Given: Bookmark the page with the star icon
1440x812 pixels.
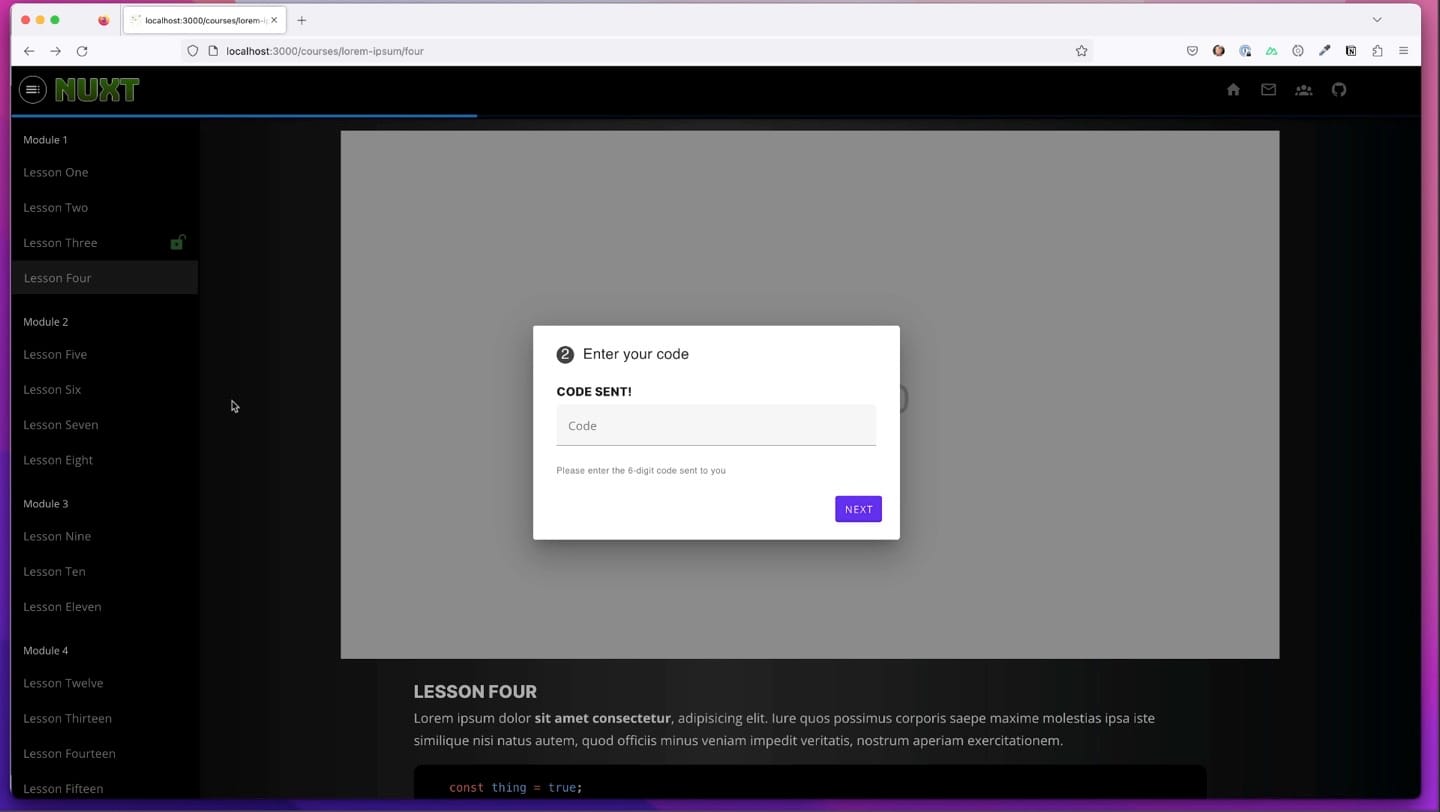Looking at the screenshot, I should coord(1081,51).
